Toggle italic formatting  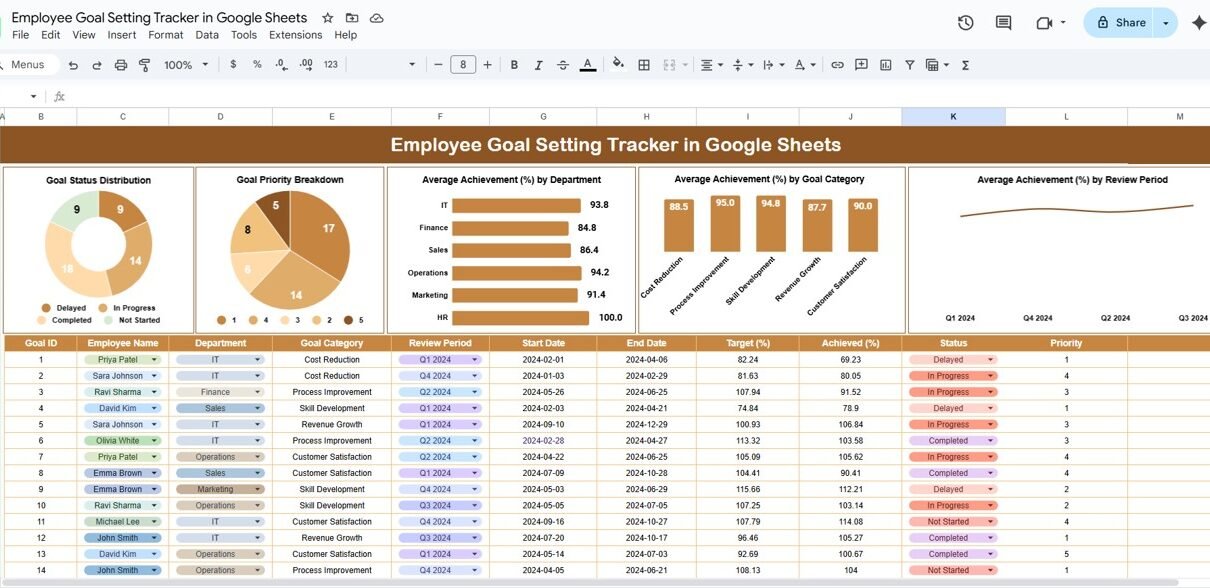(539, 65)
